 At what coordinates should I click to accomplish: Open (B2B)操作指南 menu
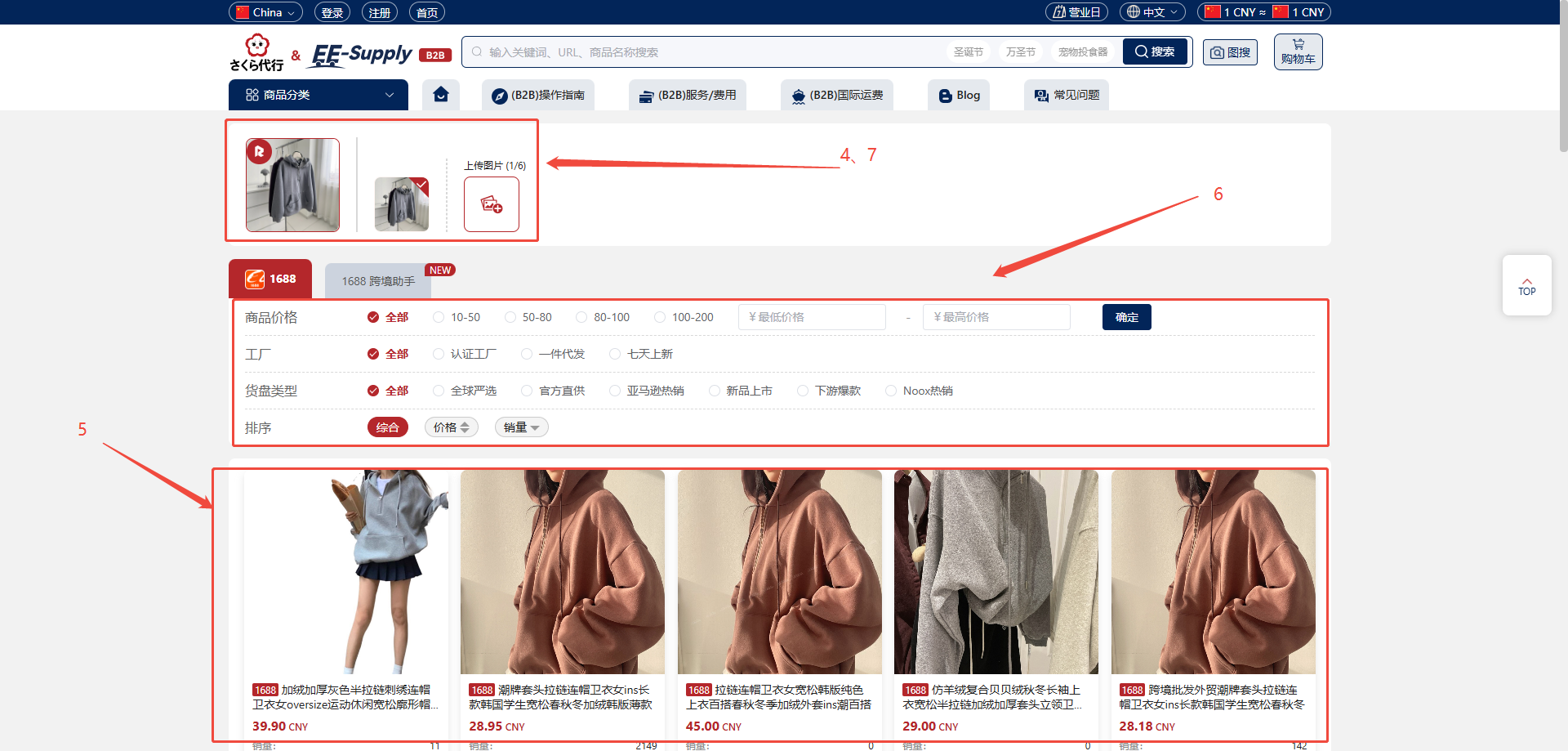pyautogui.click(x=538, y=95)
